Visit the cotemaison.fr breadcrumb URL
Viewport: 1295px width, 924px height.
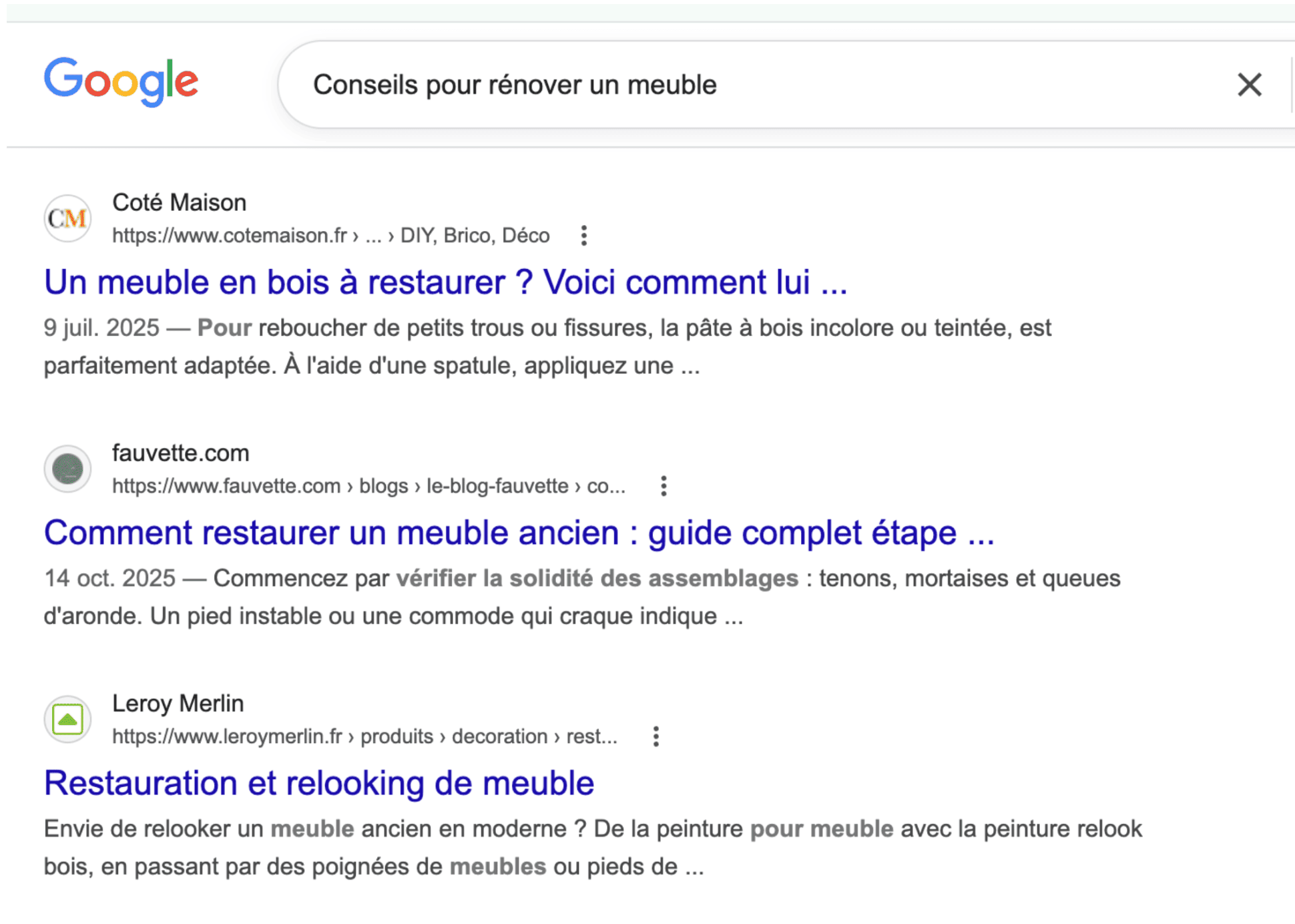[330, 235]
